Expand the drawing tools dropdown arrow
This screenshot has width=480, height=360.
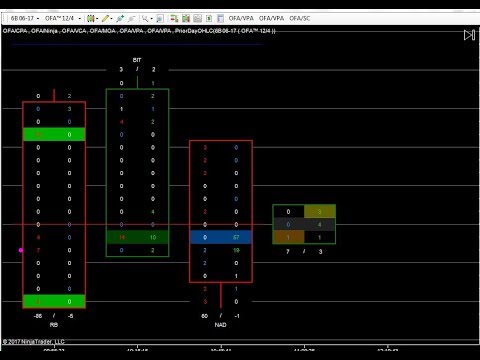111,19
